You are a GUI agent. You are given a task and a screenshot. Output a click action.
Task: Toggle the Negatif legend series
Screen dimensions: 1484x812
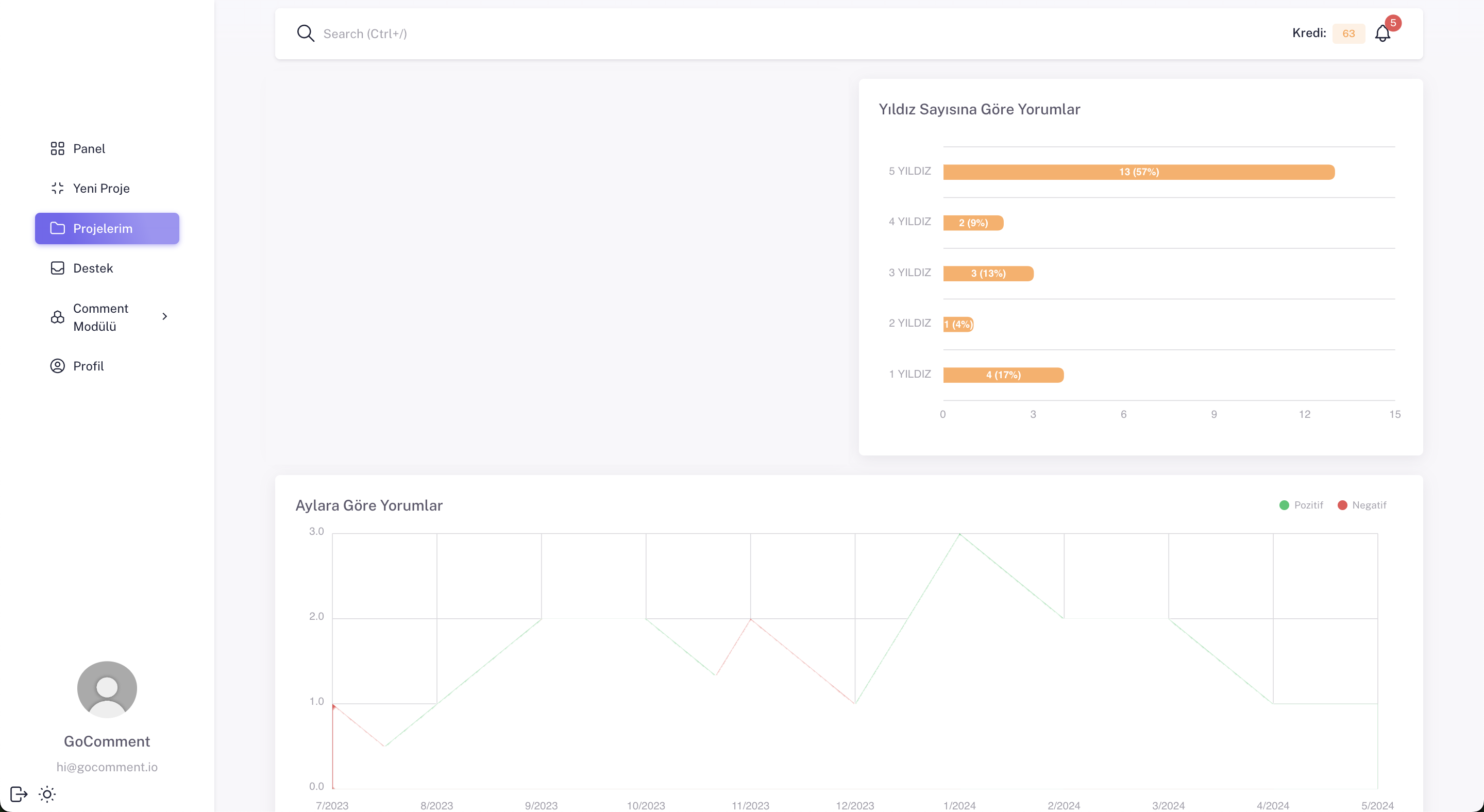[x=1362, y=505]
